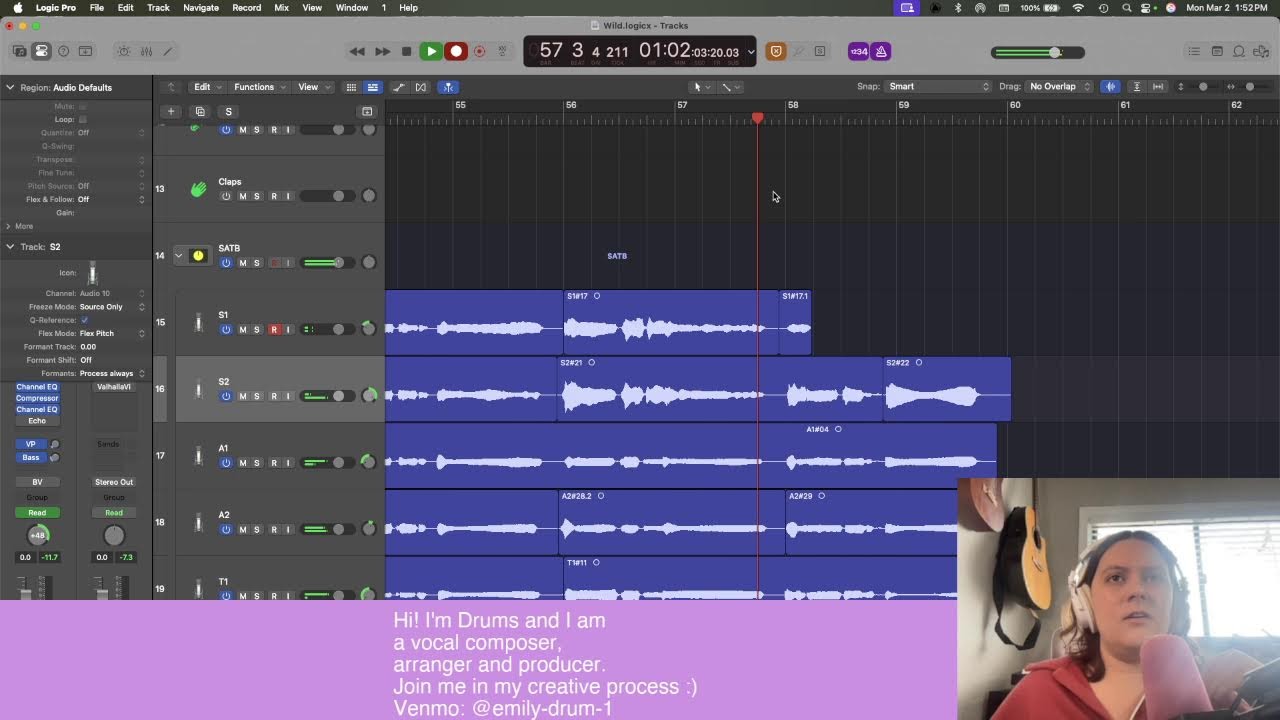Click the horizontal auto zoom icon

[x=1158, y=86]
